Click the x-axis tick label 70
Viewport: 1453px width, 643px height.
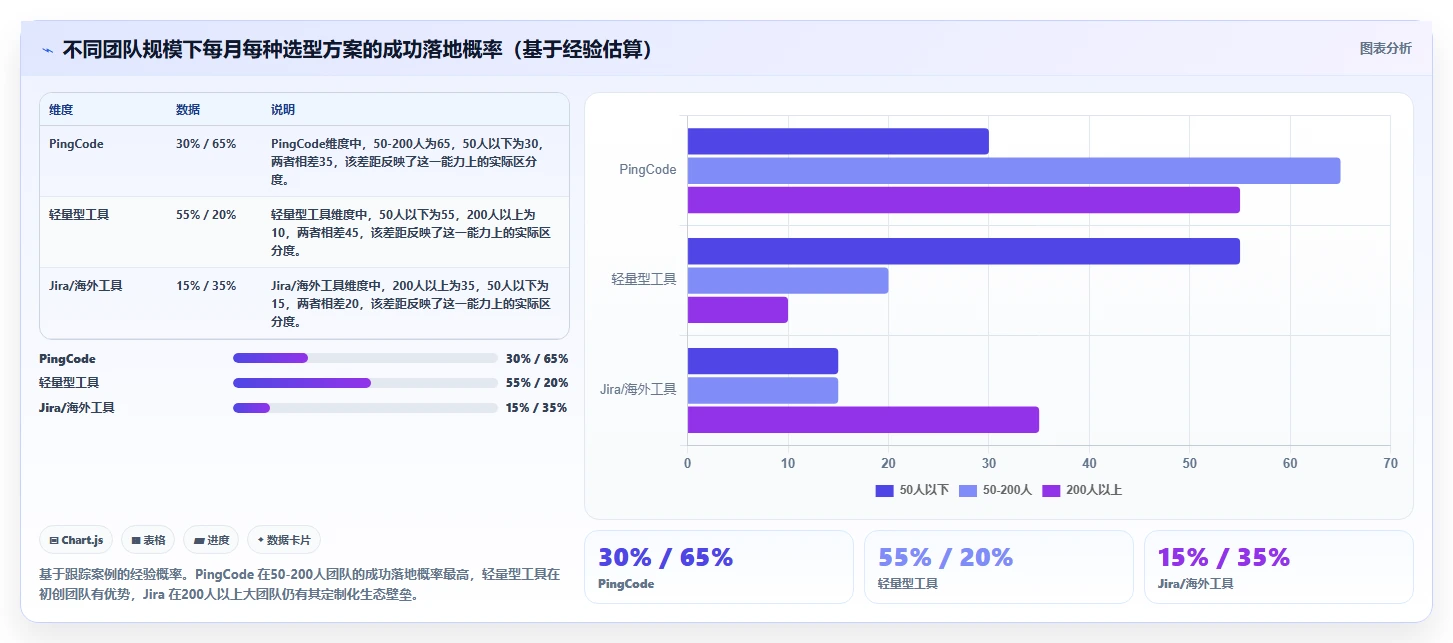[x=1390, y=463]
